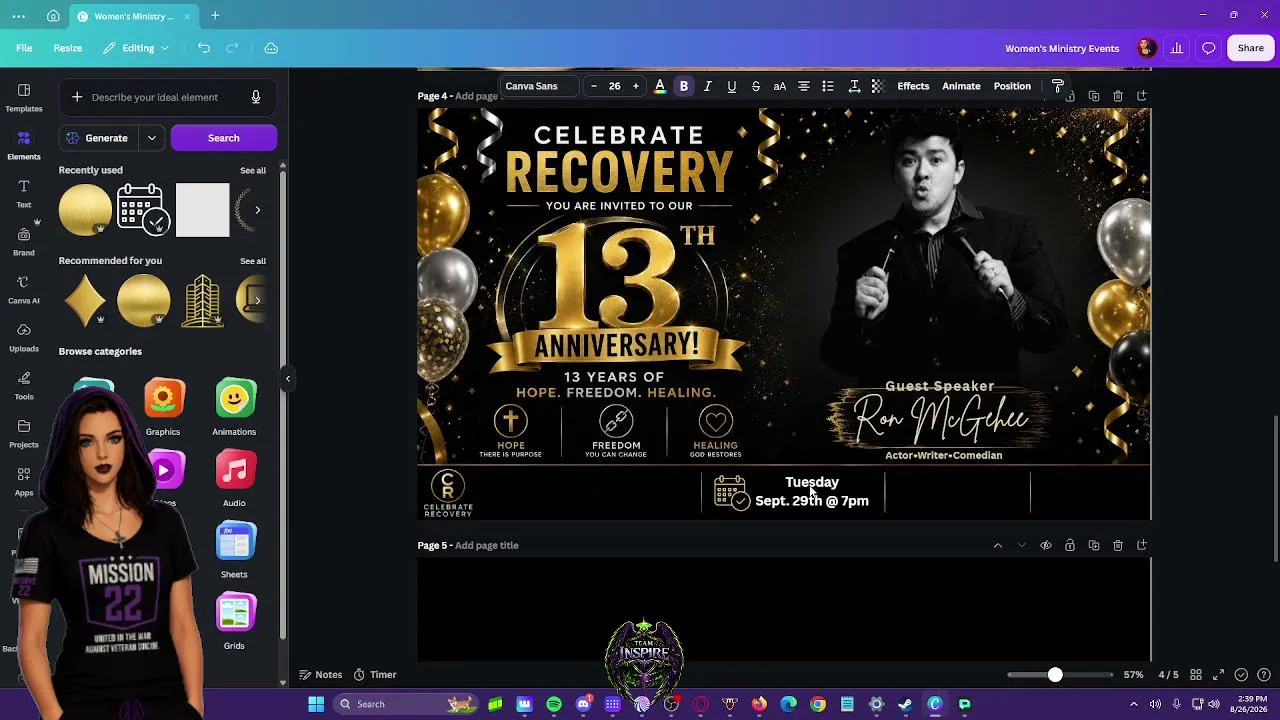The width and height of the screenshot is (1280, 720).
Task: Open grid view of pages
Action: pos(1196,675)
